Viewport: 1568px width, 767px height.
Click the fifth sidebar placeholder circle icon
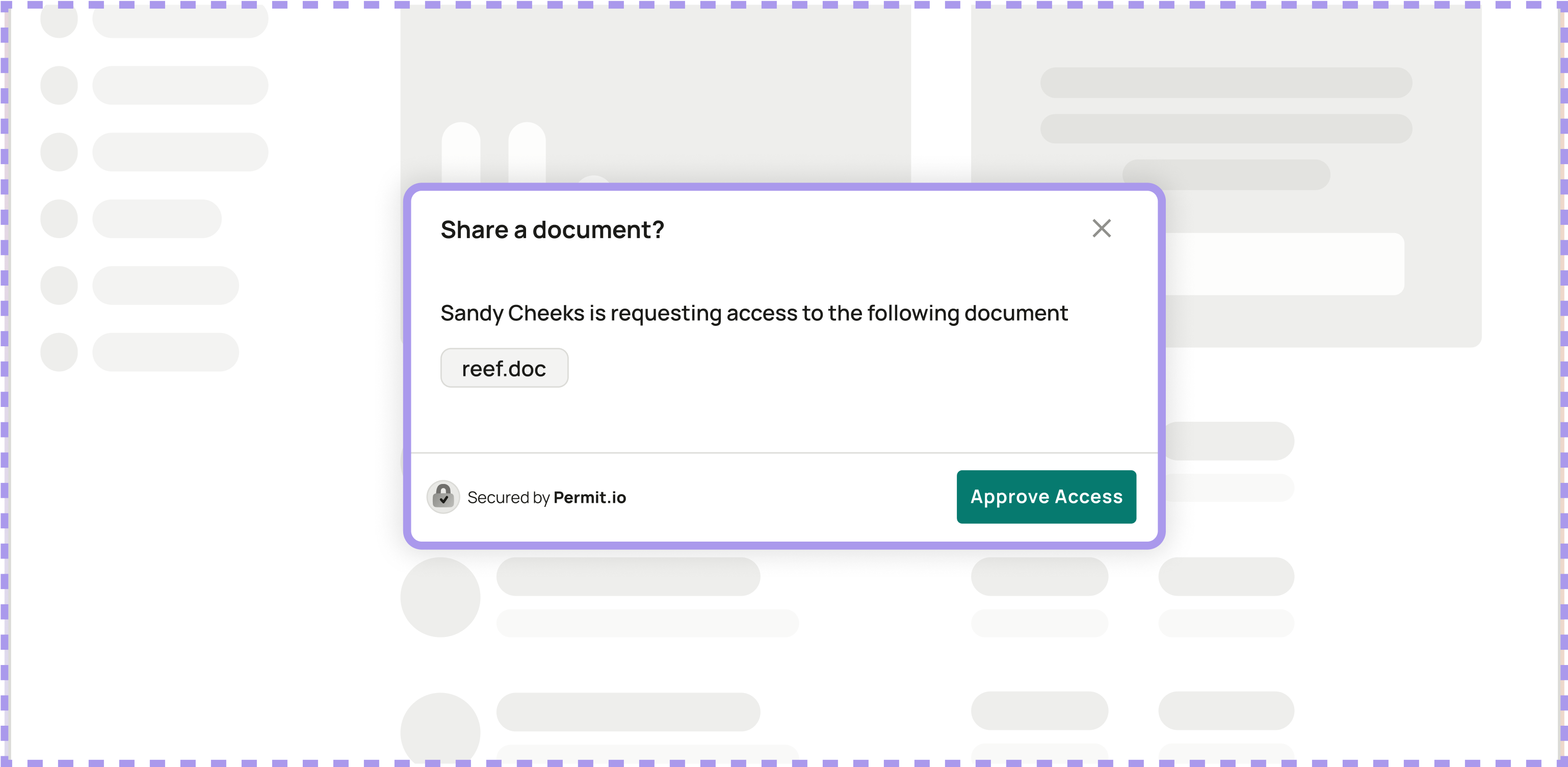point(59,286)
